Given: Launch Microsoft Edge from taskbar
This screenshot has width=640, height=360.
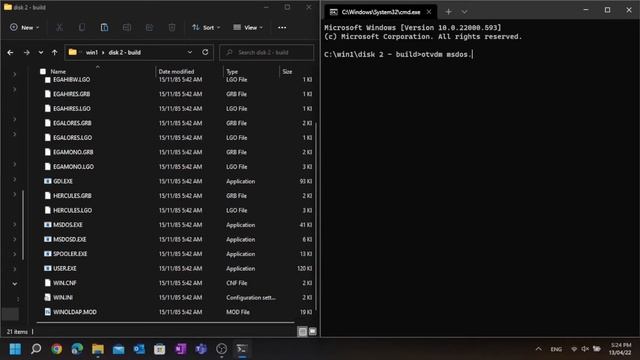Looking at the screenshot, I should click(77, 349).
